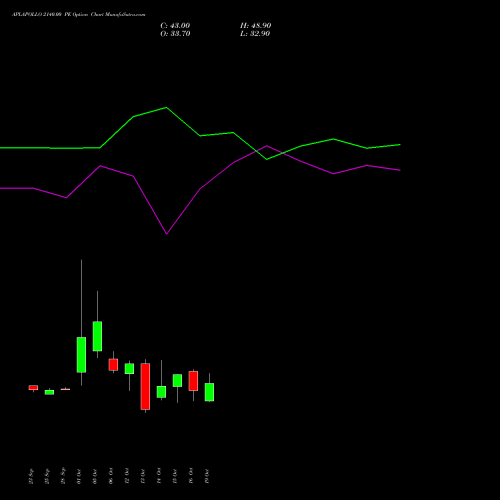This screenshot has width=500, height=500.
Task: Click the '06 Oct' date axis label
Action: coord(111,476)
